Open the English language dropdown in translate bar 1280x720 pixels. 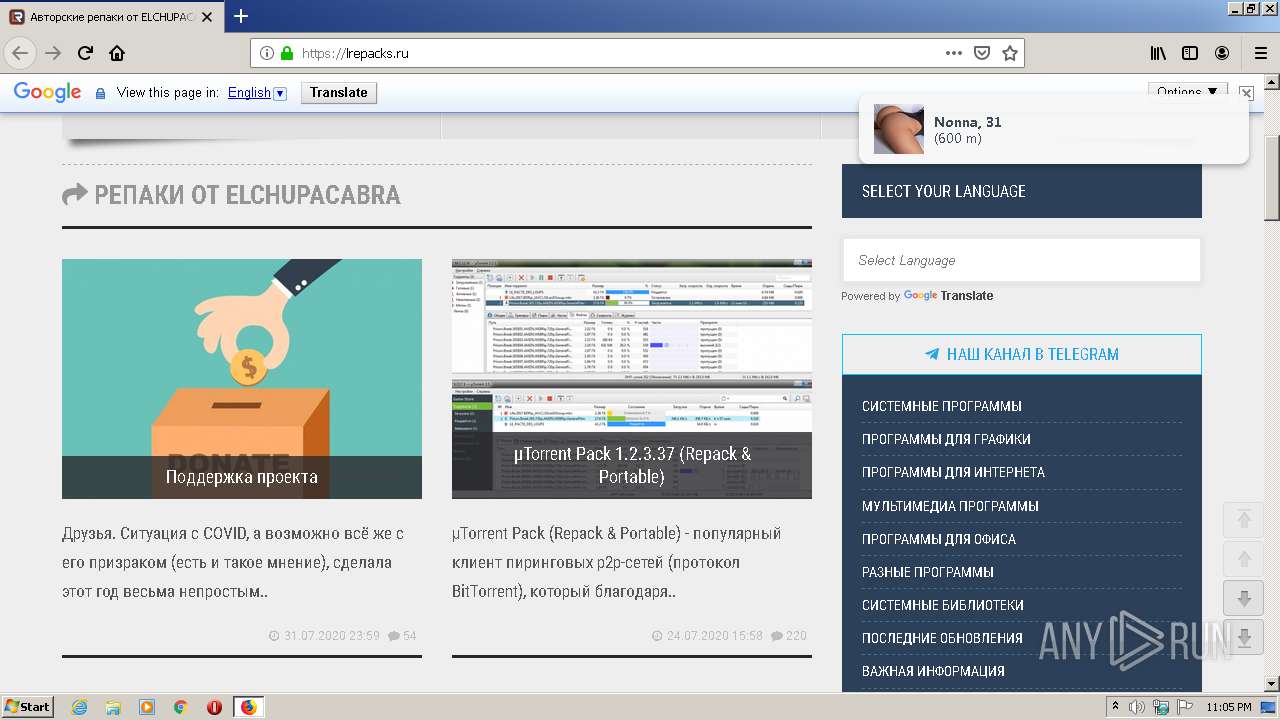257,92
